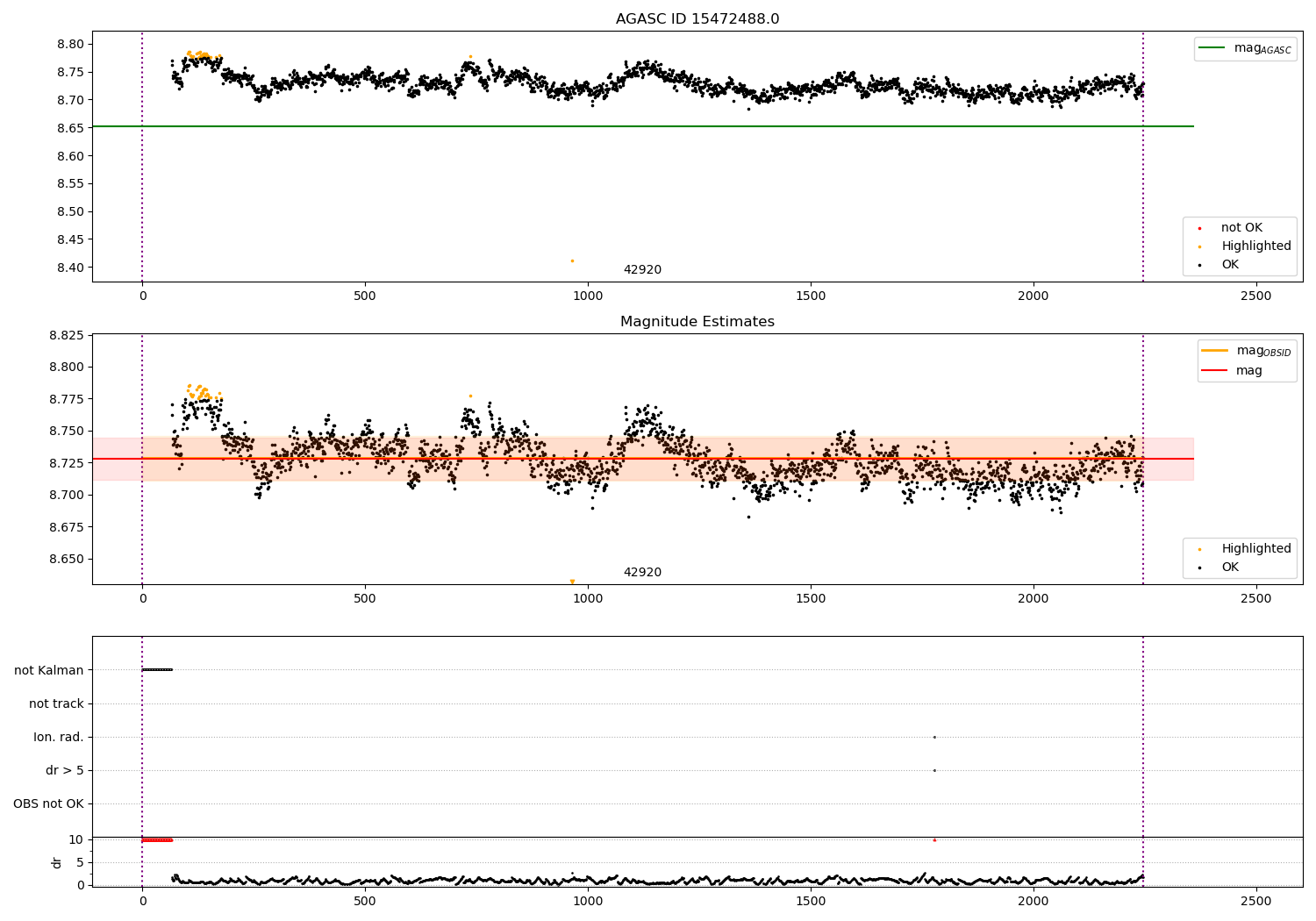The height and width of the screenshot is (921, 1316).
Task: Click the 'dr > 5' y-axis label
Action: coord(65,771)
